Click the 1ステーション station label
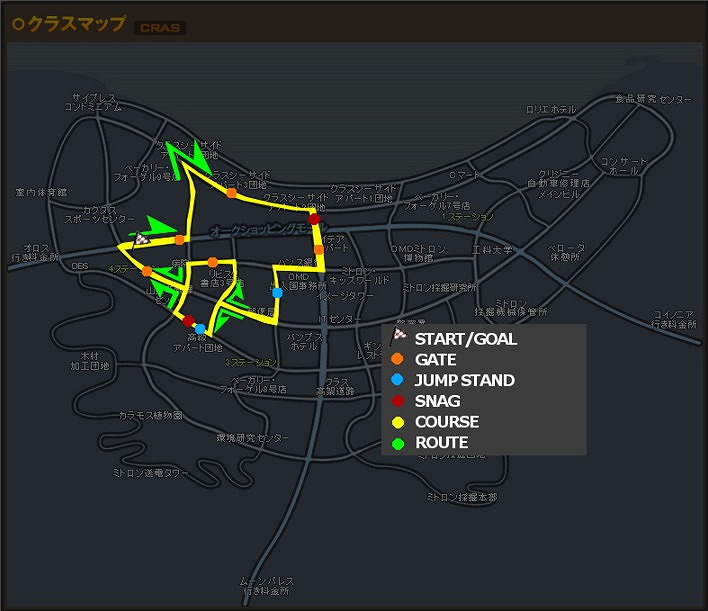The width and height of the screenshot is (708, 611). pos(468,217)
